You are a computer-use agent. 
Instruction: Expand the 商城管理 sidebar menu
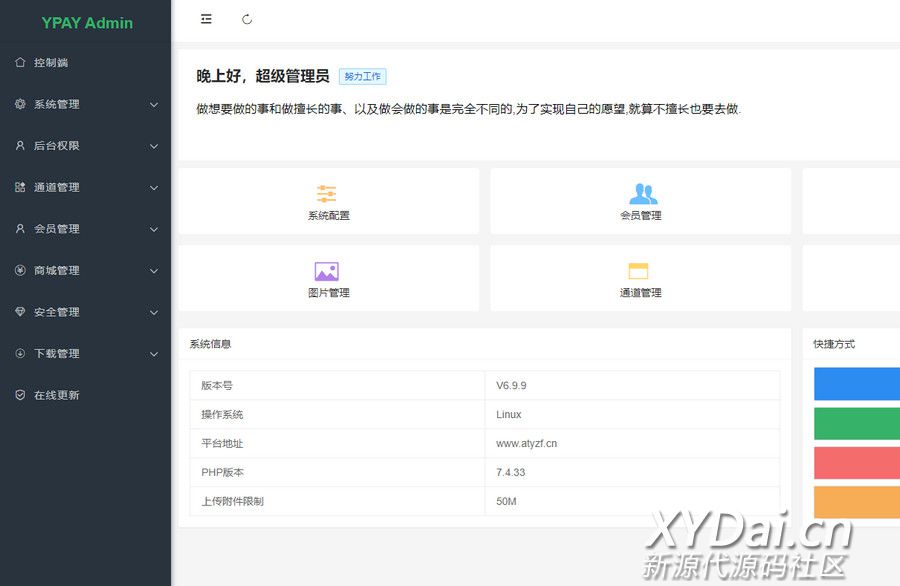[x=85, y=270]
